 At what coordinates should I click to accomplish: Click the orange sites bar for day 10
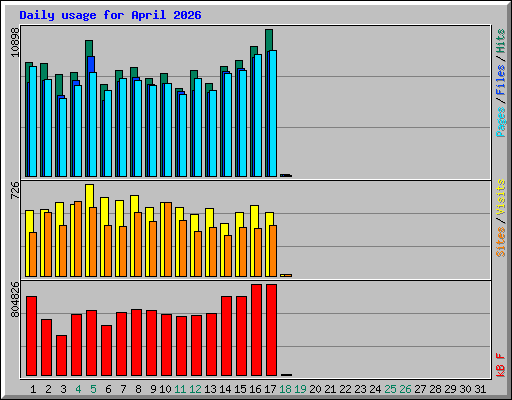tap(168, 239)
